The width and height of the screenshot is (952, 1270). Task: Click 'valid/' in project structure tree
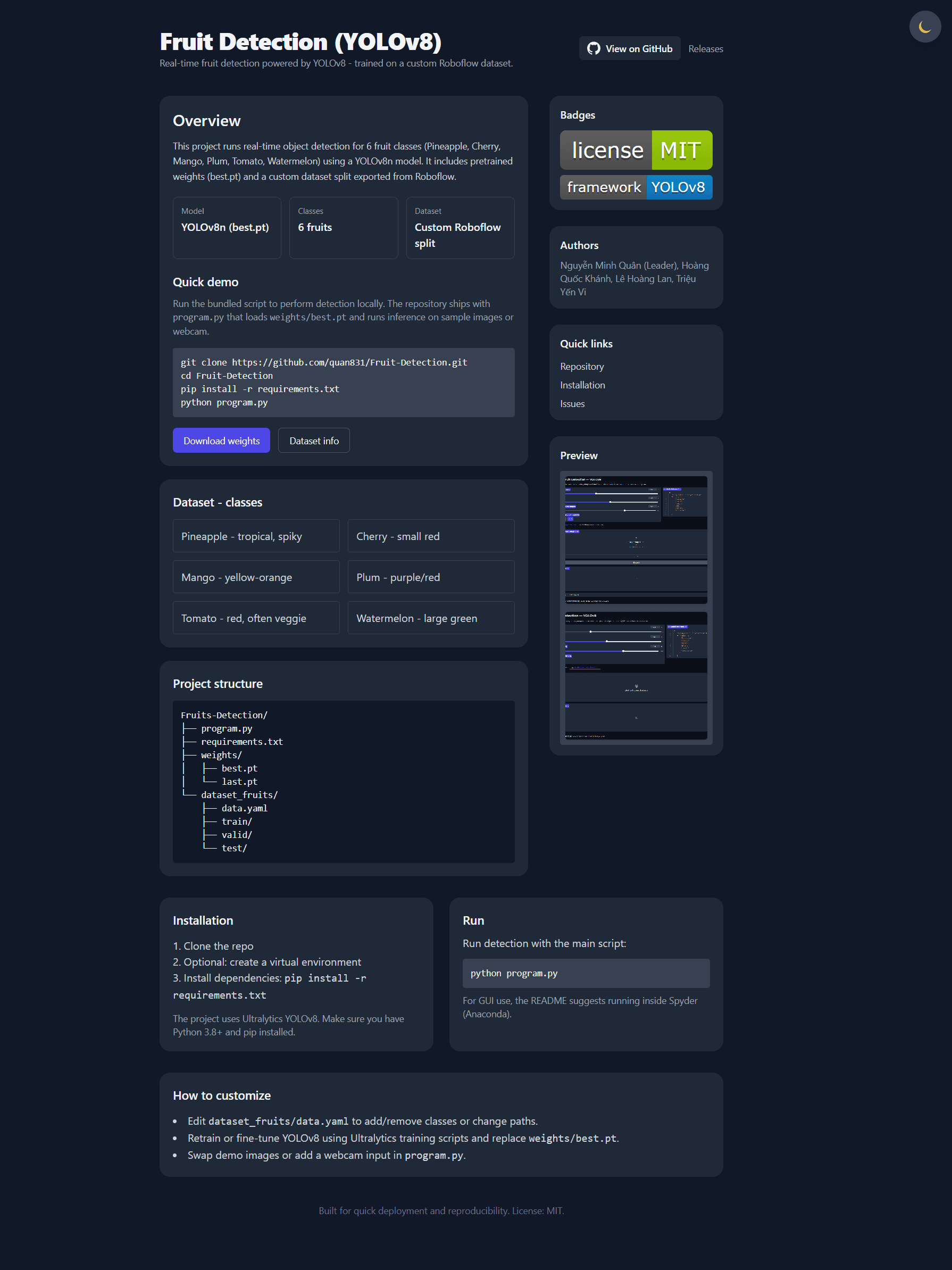[x=237, y=835]
